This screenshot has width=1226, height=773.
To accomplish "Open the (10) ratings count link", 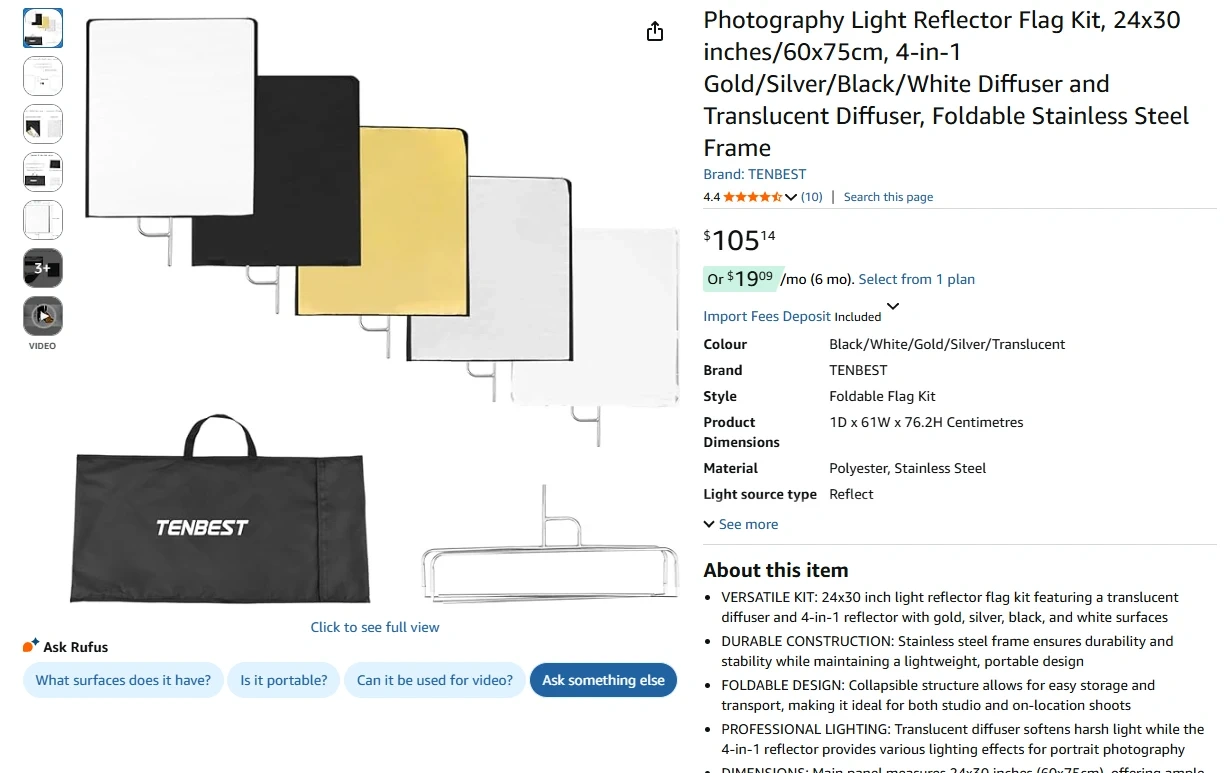I will coord(812,197).
